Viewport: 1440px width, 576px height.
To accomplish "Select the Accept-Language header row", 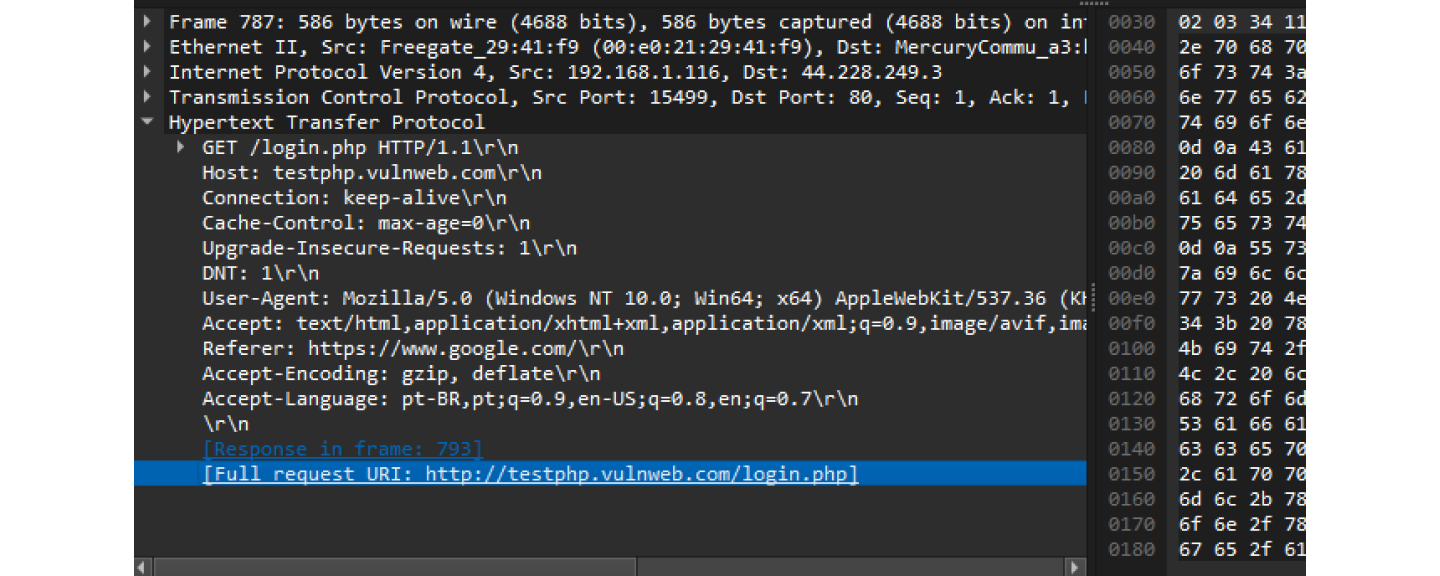I will pos(530,399).
